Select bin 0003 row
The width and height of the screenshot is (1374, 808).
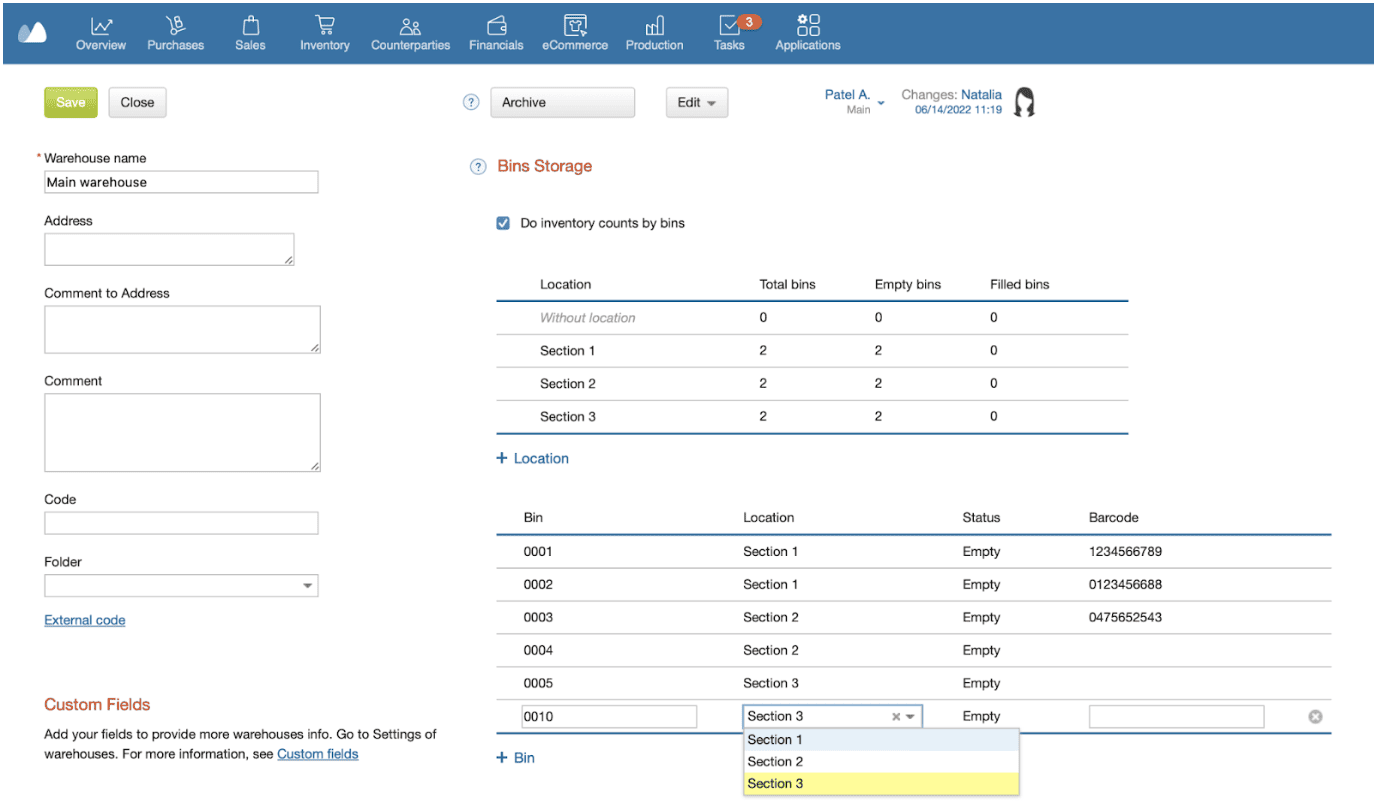[914, 618]
